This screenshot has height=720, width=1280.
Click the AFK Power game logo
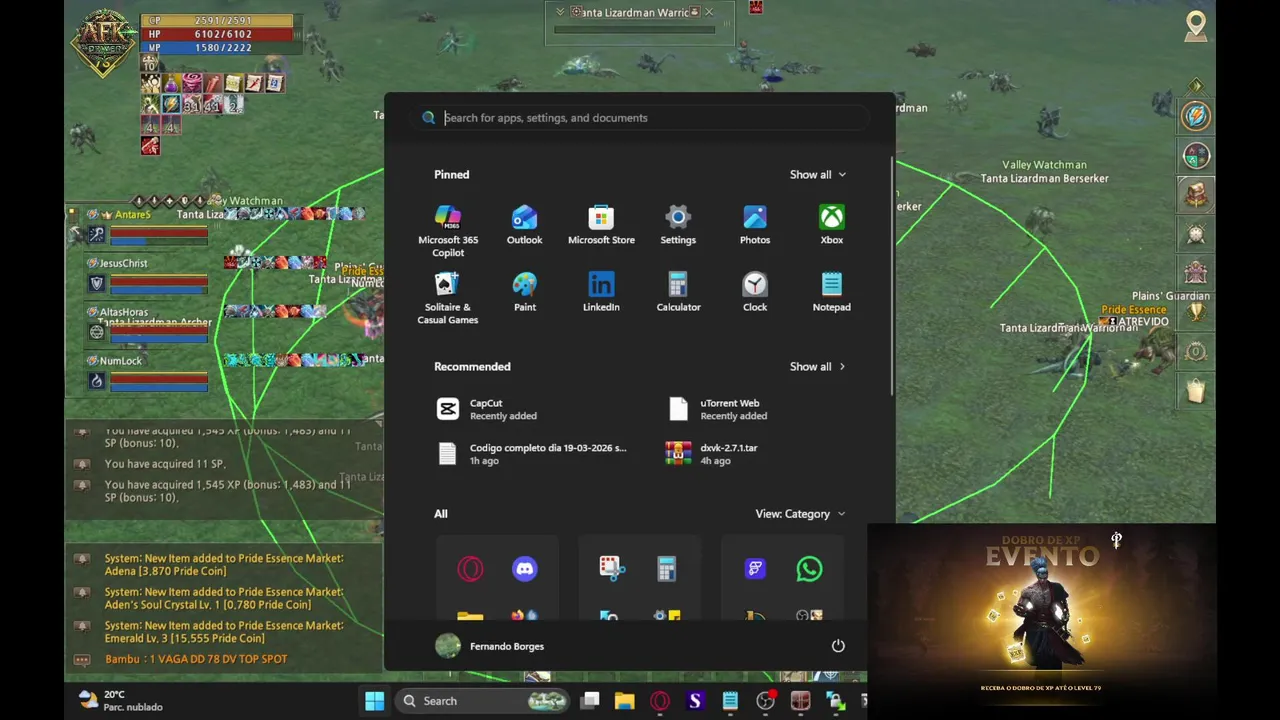[103, 42]
